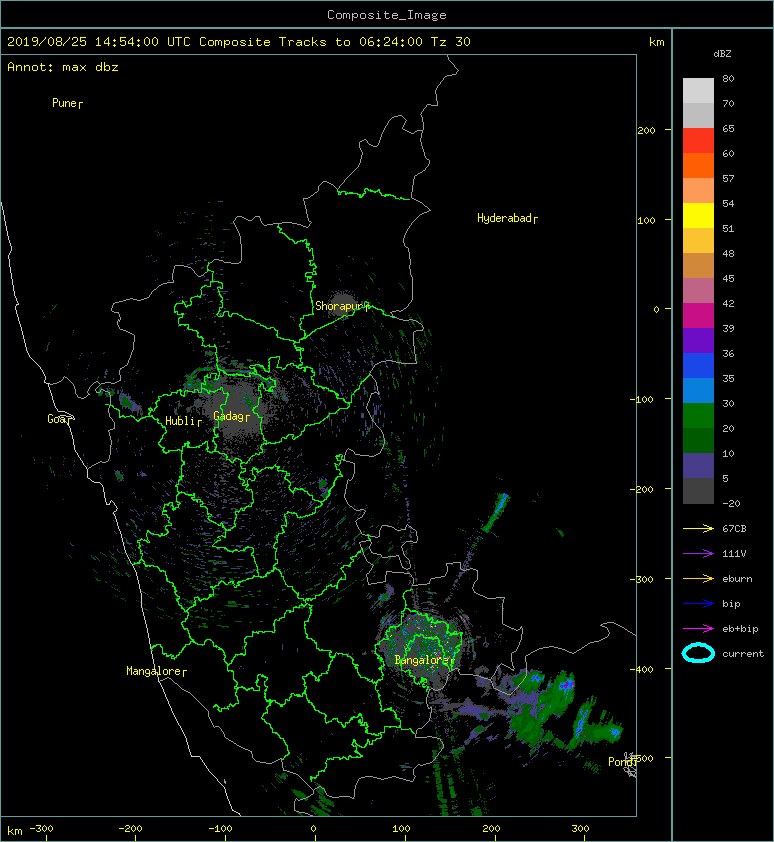The image size is (774, 842).
Task: Select the dark gray -20 to 5 dBZ swatch
Action: [x=698, y=490]
